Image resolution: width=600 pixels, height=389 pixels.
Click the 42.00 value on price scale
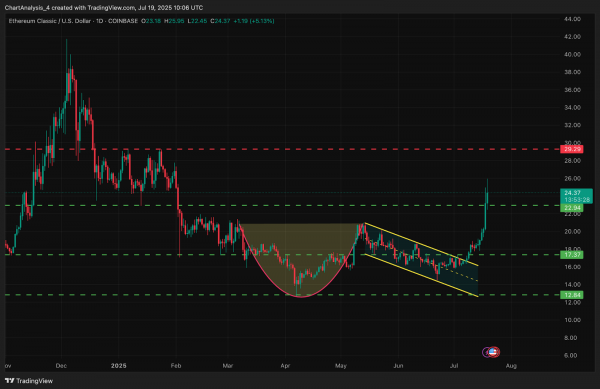[x=572, y=37]
